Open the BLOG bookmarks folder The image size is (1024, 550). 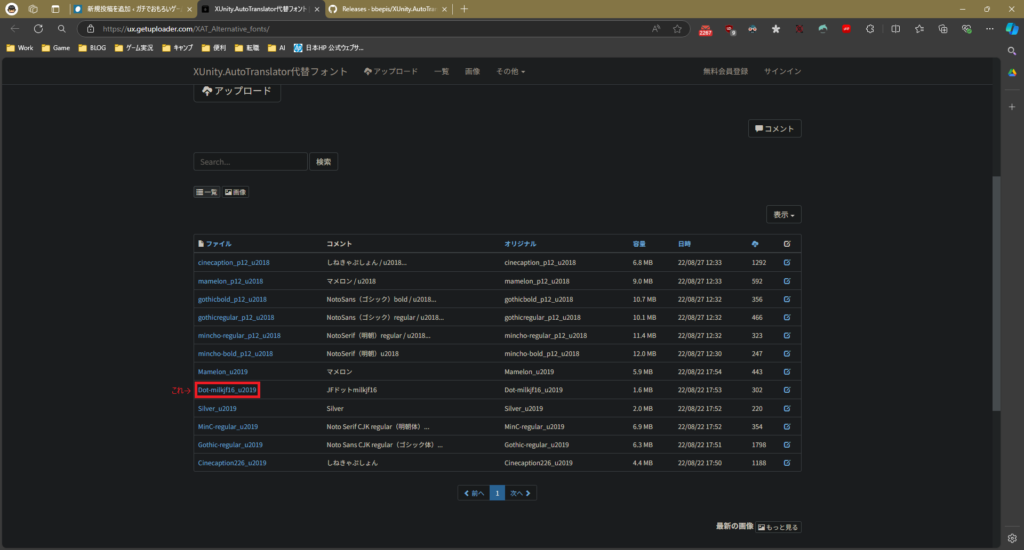point(92,48)
